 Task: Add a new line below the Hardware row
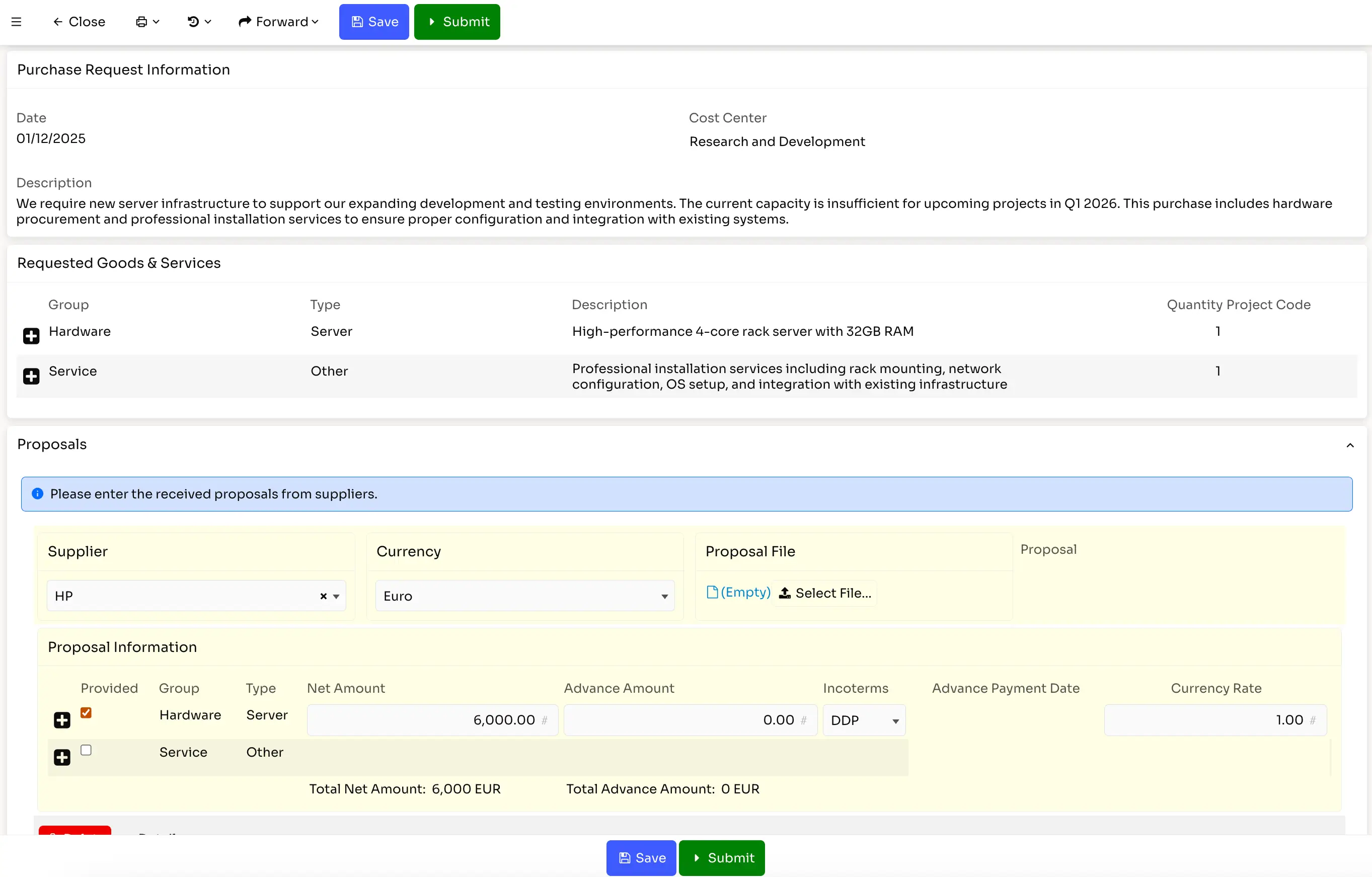pyautogui.click(x=31, y=336)
